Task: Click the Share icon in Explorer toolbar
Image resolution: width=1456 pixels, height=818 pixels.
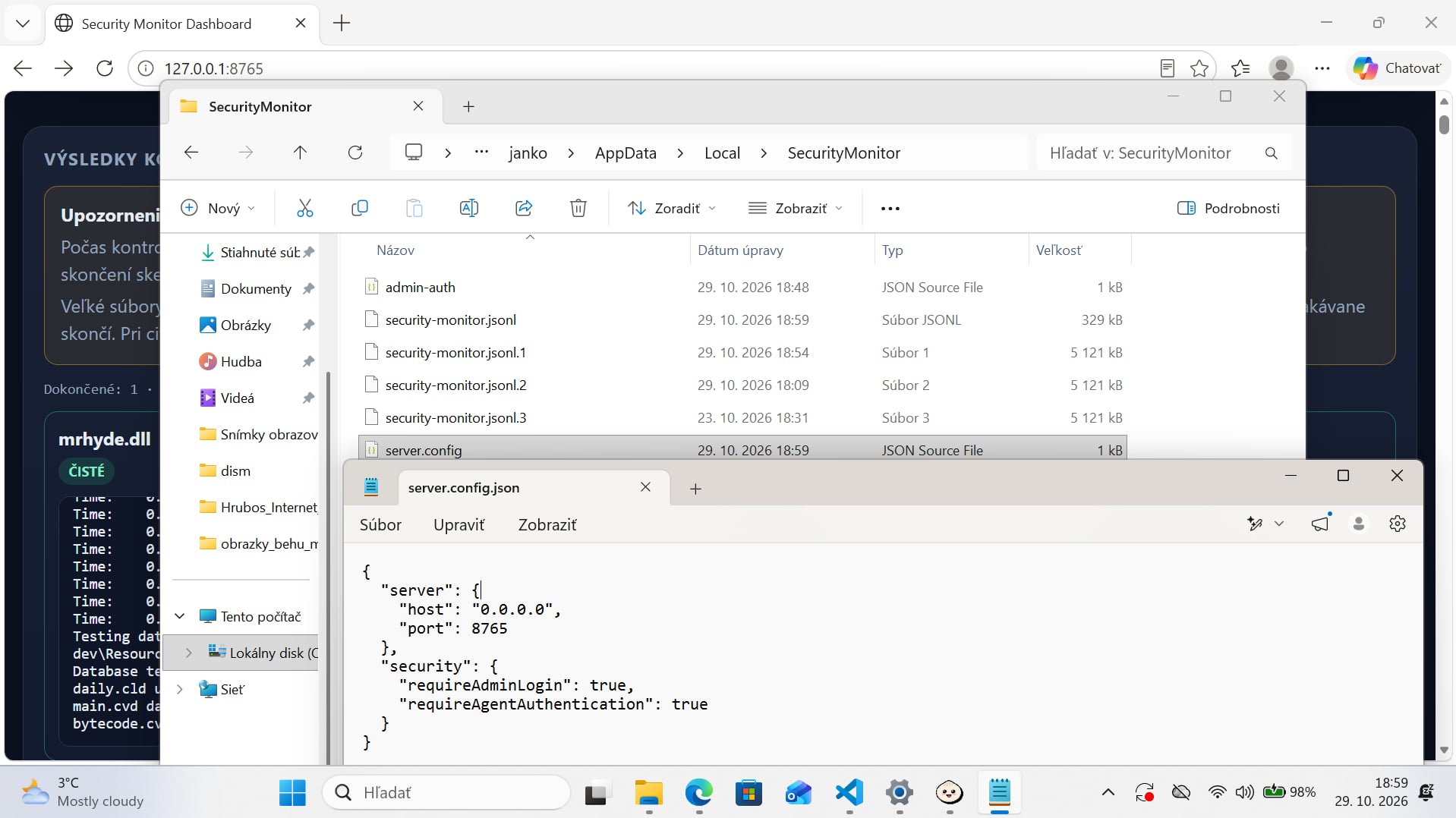Action: tap(524, 208)
